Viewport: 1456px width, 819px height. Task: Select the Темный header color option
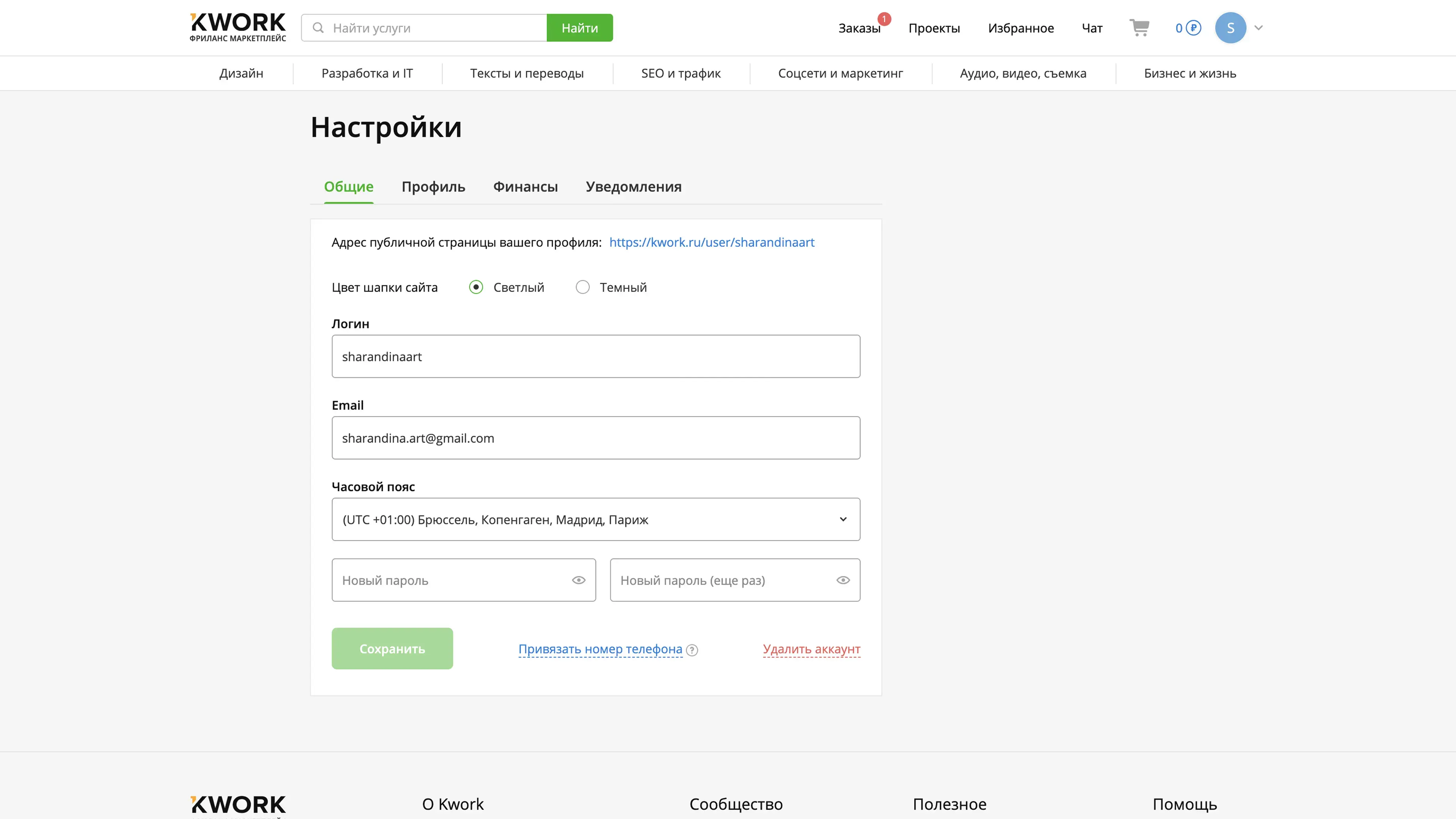coord(582,287)
